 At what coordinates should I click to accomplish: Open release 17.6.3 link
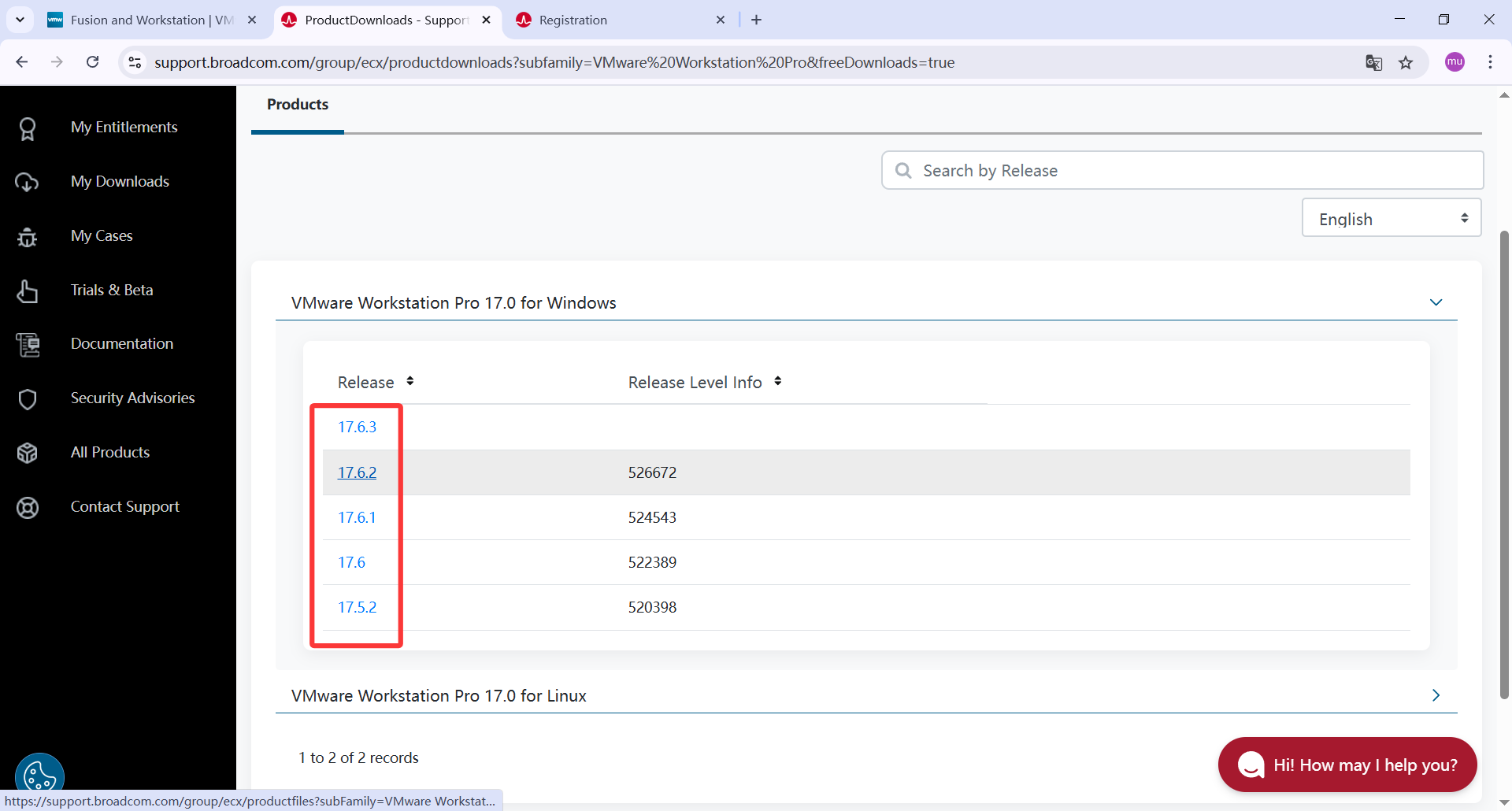click(357, 427)
